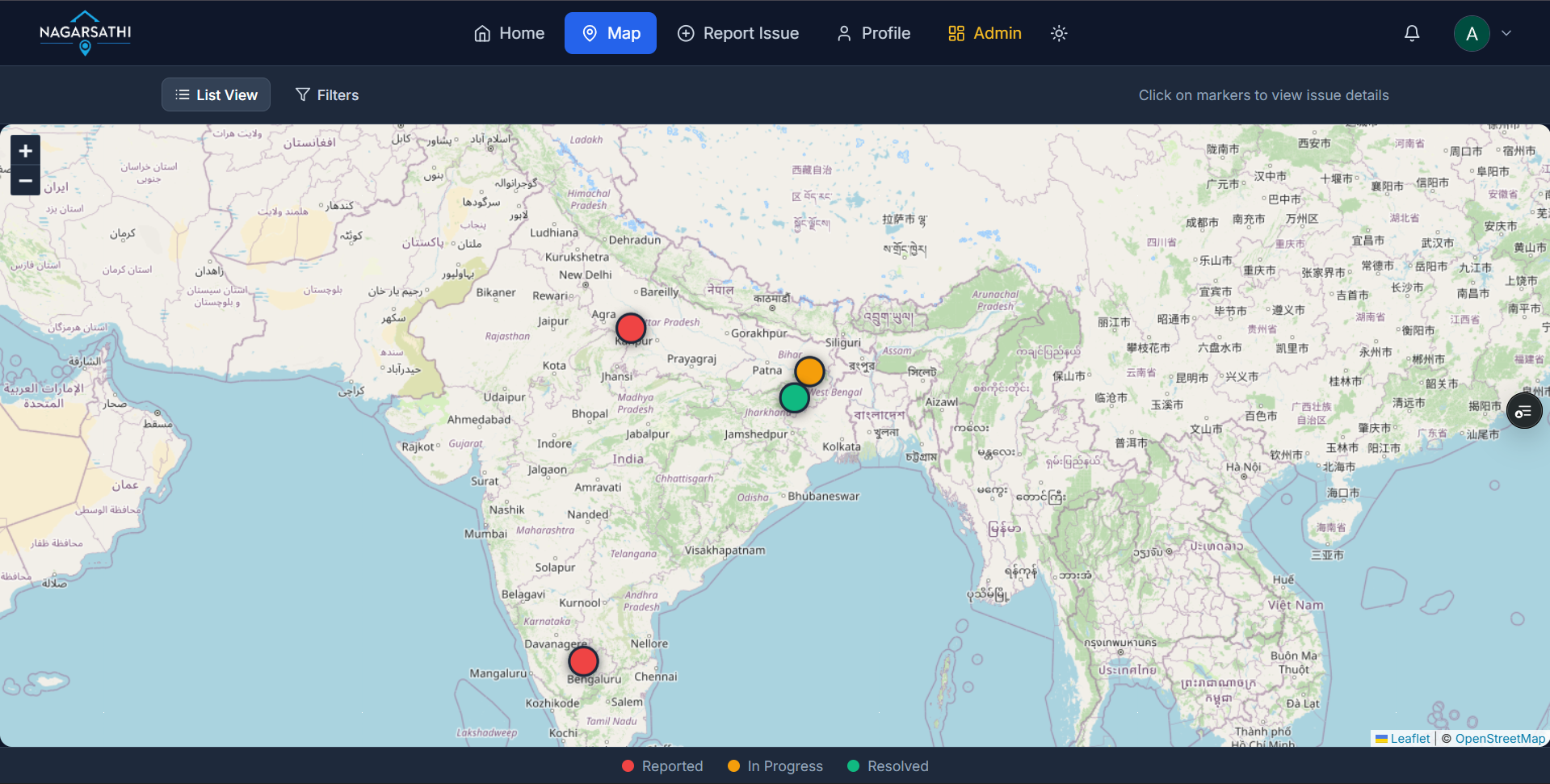Select the red marker near Bengaluru
This screenshot has height=784, width=1550.
(x=583, y=661)
